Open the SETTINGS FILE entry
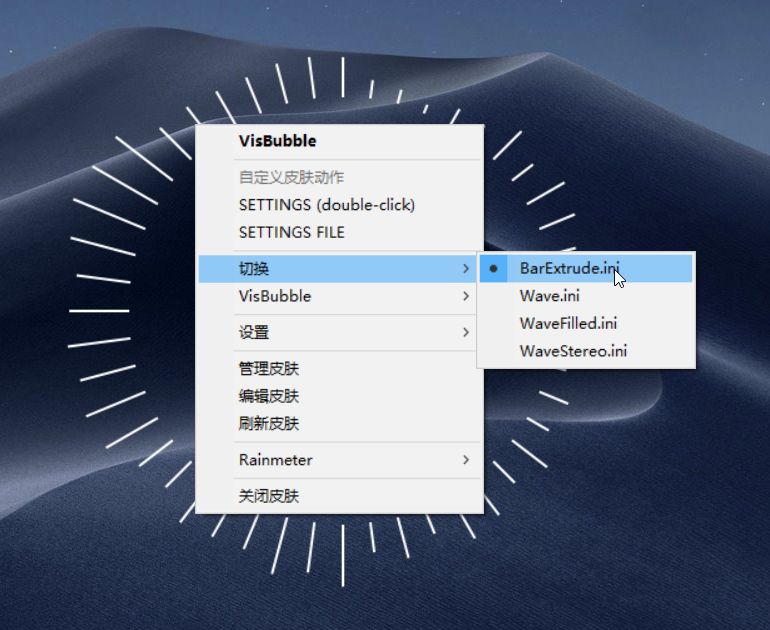 pyautogui.click(x=339, y=232)
